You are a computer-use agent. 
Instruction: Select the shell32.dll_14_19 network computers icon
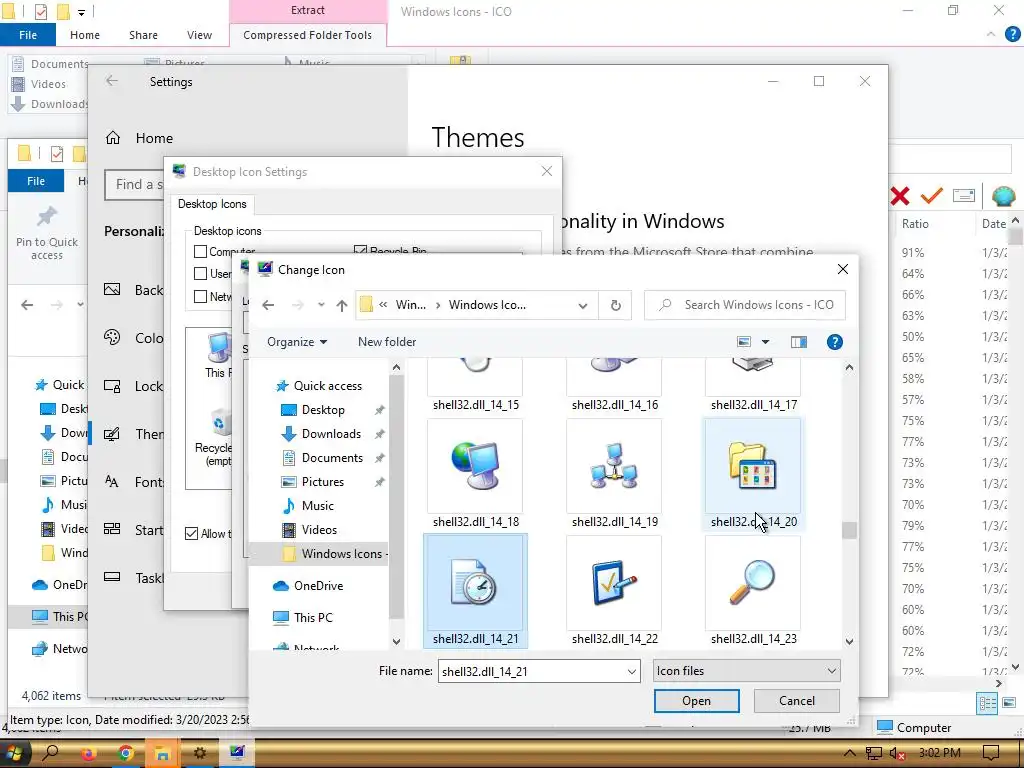tap(615, 466)
